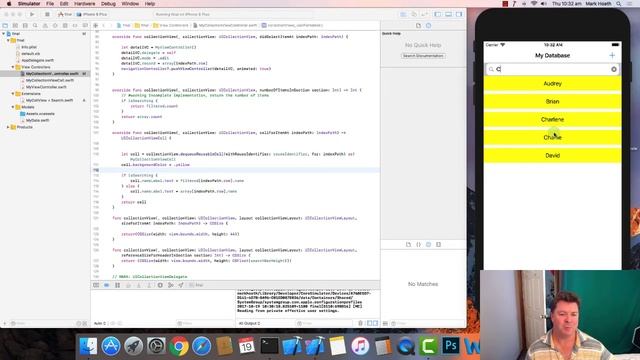
Task: Click the Xcode Run button
Action: 32,14
